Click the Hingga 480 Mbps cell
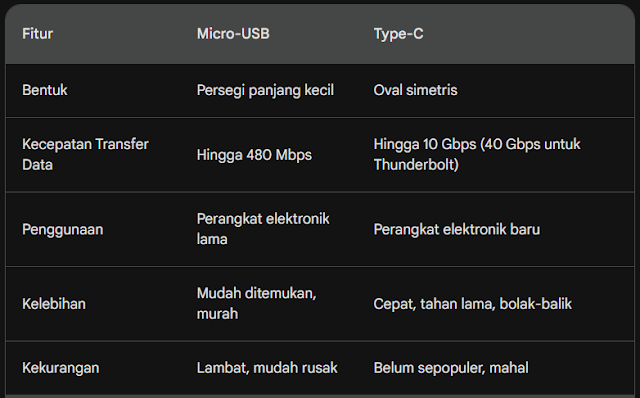 tap(254, 155)
